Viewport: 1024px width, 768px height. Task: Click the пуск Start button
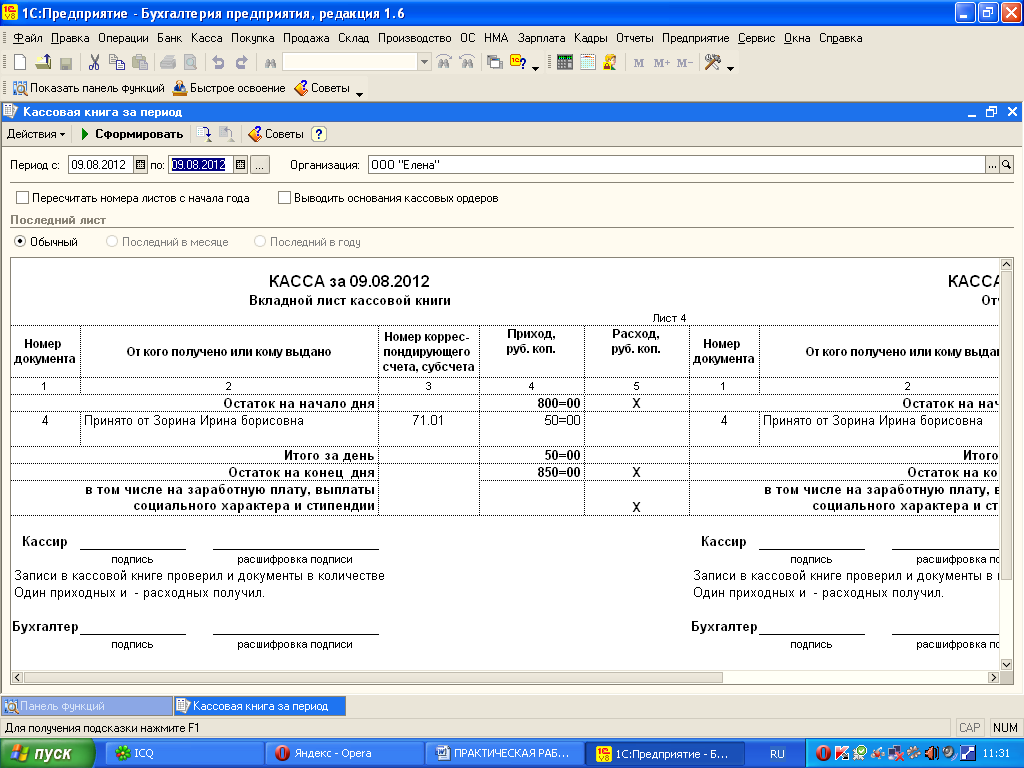47,754
